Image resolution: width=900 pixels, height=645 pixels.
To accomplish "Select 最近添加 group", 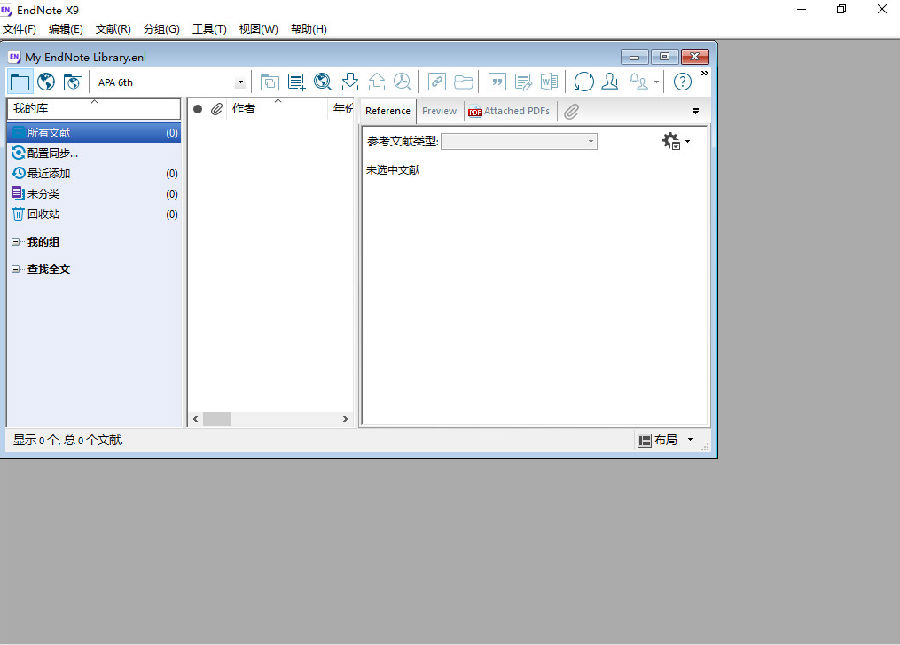I will point(94,173).
